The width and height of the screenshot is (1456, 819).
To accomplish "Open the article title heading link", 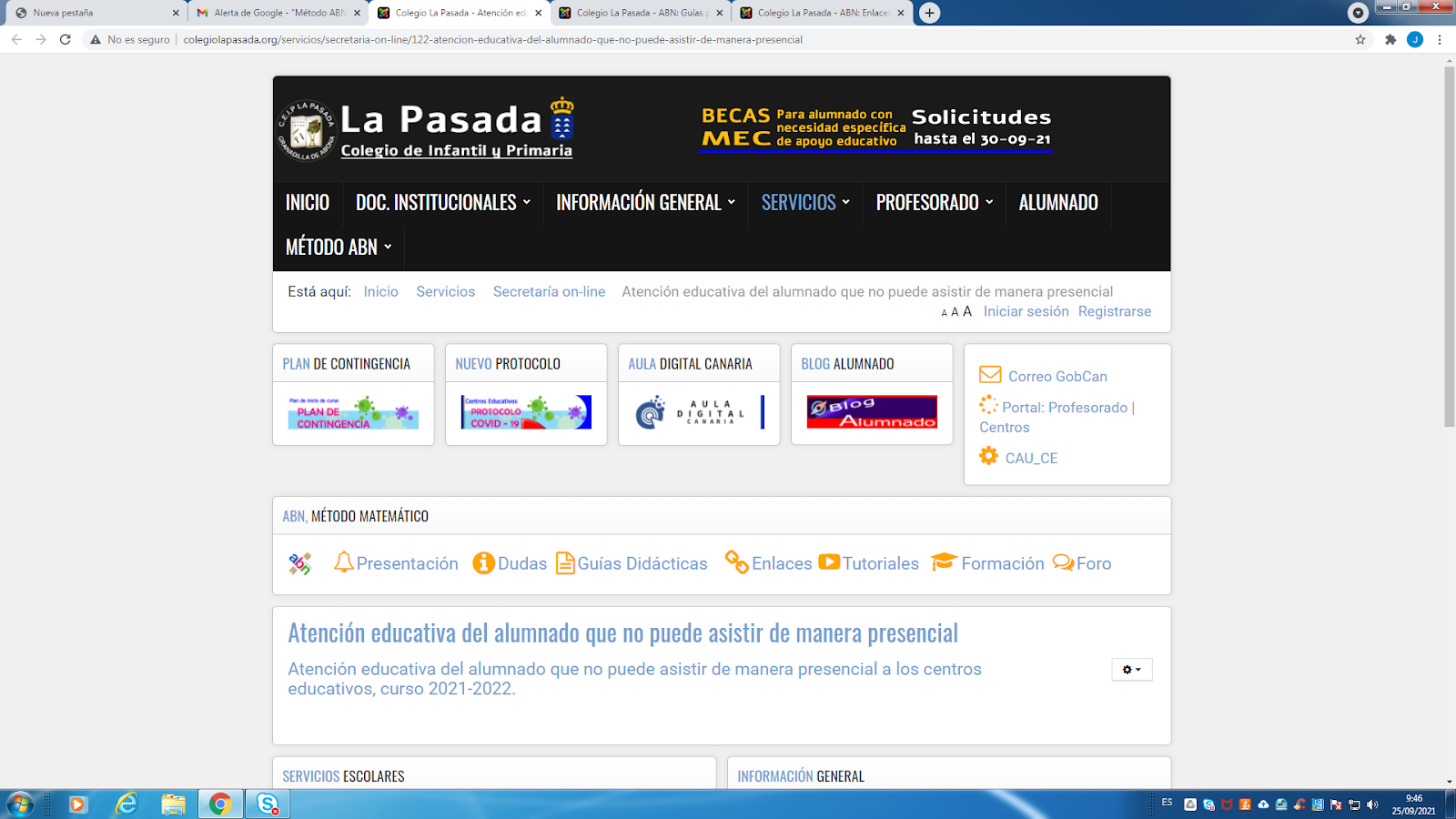I will [622, 633].
